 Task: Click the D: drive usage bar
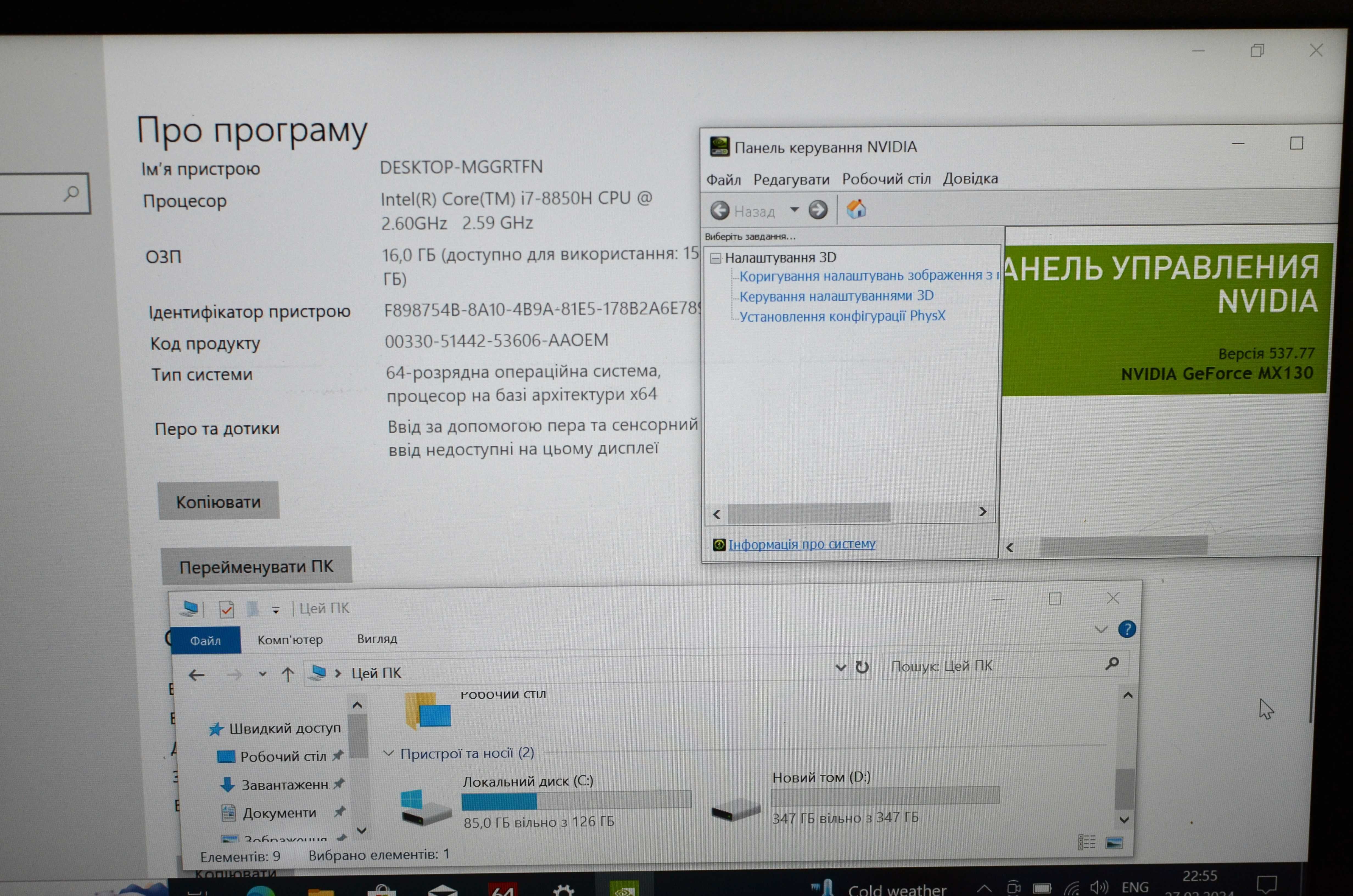point(885,796)
